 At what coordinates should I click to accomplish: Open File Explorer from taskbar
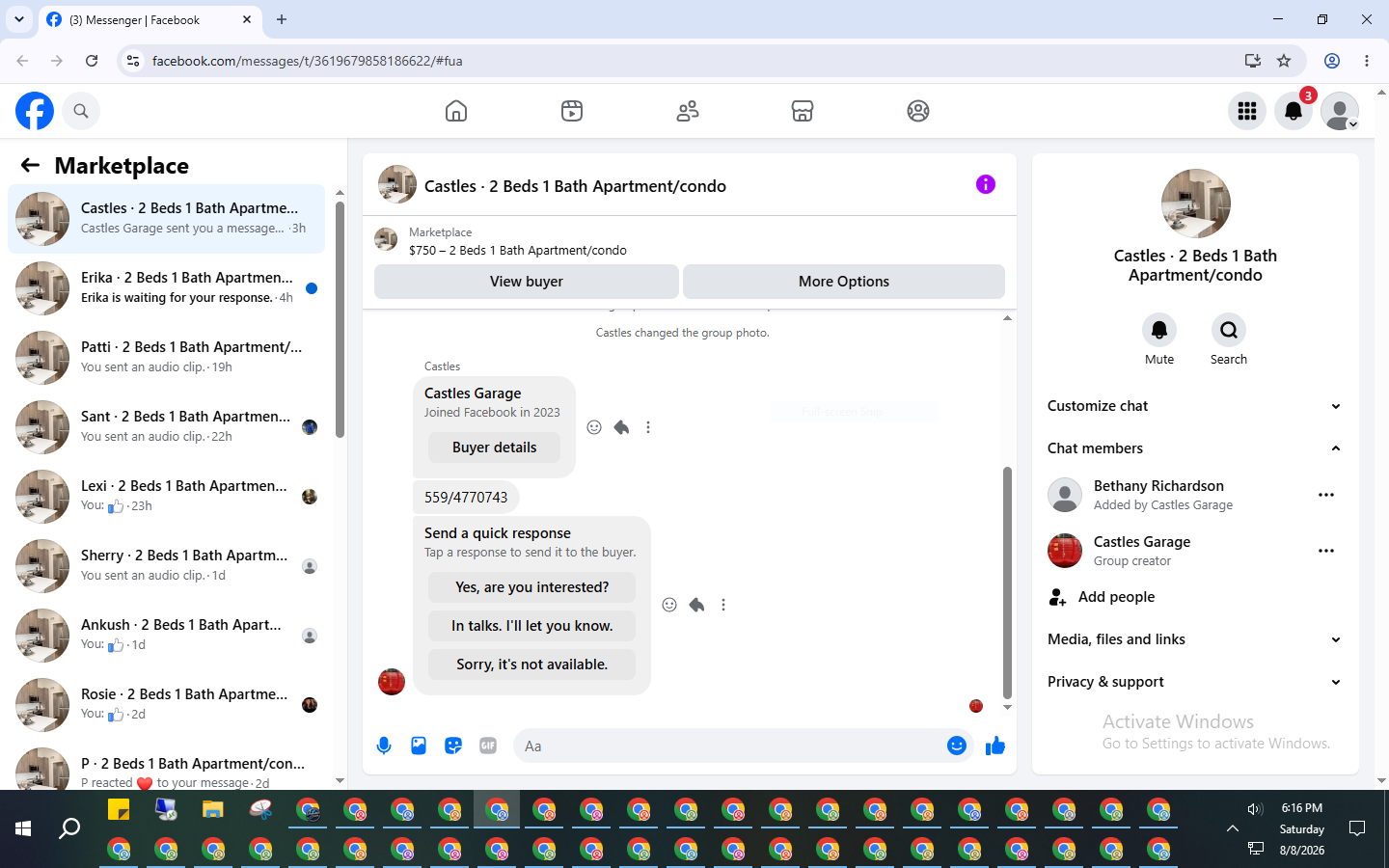tap(212, 810)
